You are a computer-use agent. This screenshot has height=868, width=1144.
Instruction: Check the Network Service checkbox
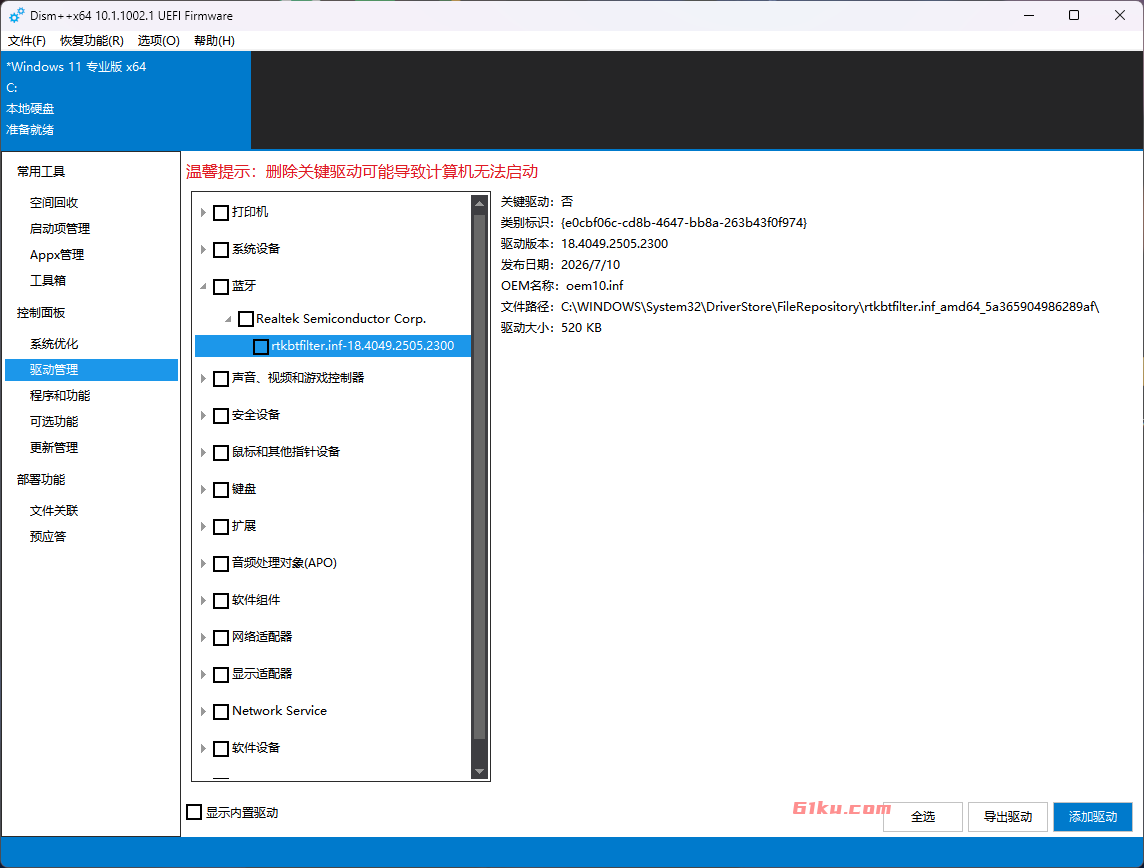pyautogui.click(x=221, y=712)
